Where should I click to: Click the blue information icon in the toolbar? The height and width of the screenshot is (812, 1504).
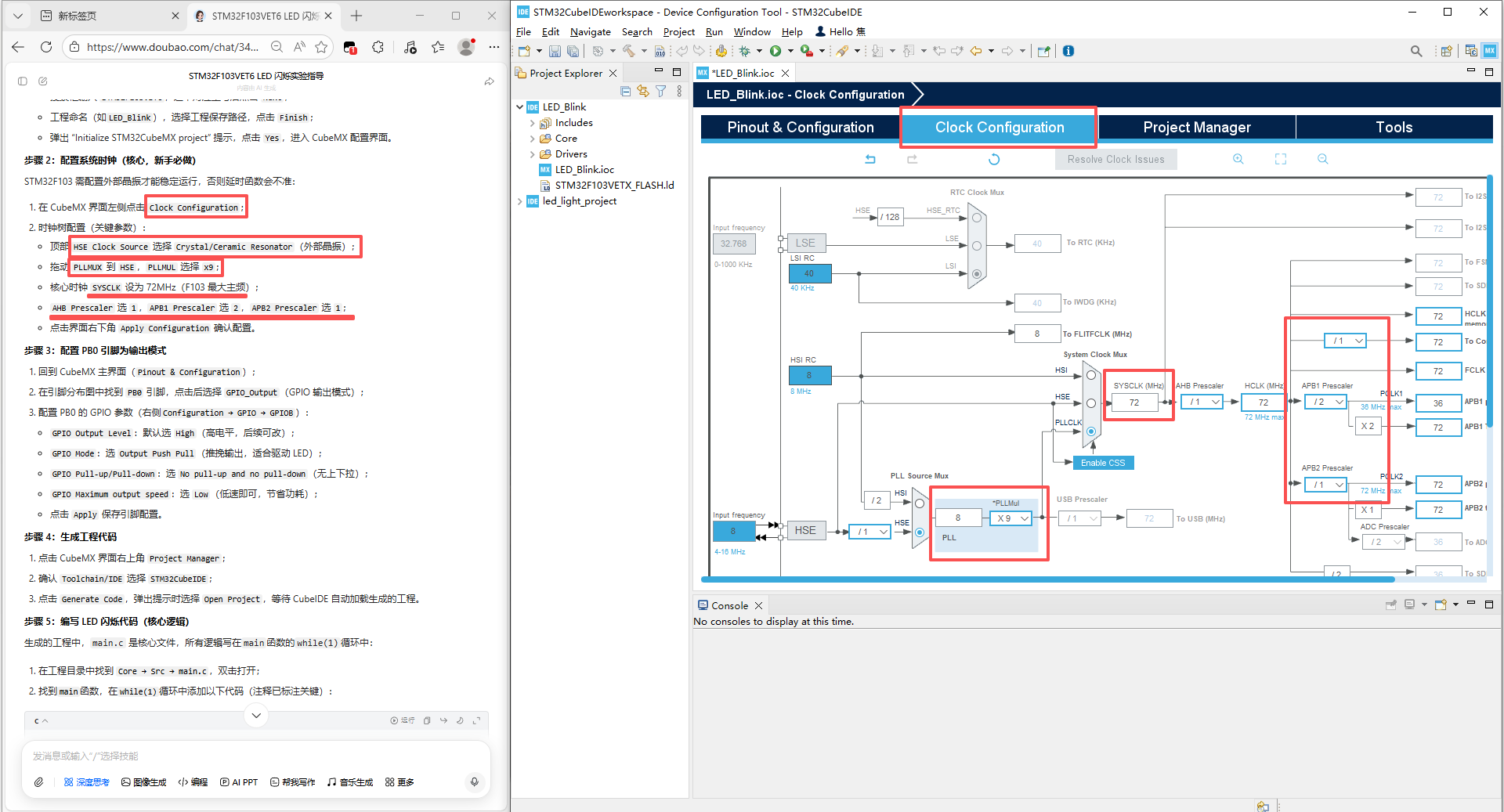[1068, 51]
